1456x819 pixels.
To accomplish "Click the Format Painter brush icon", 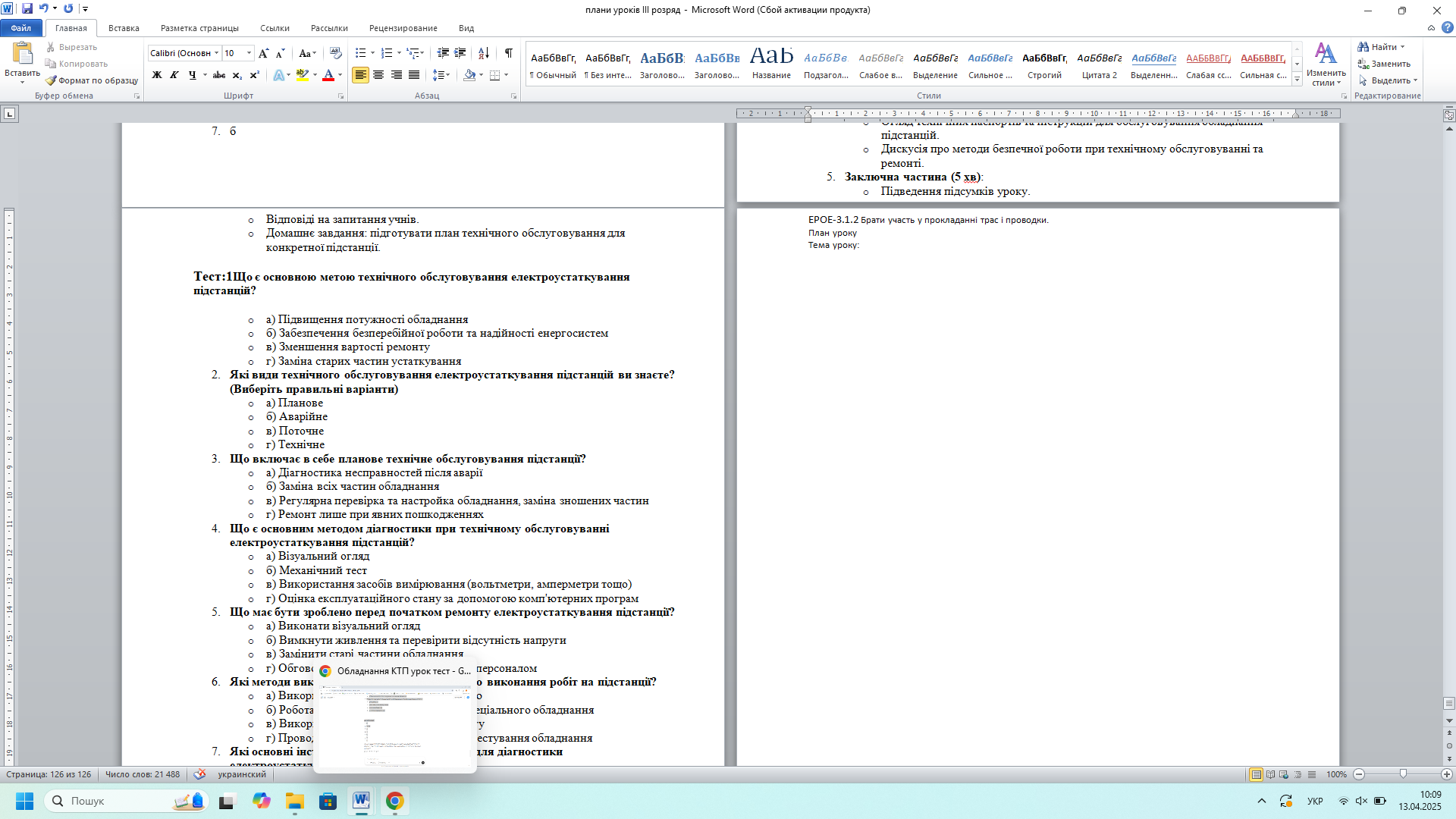I will click(51, 80).
